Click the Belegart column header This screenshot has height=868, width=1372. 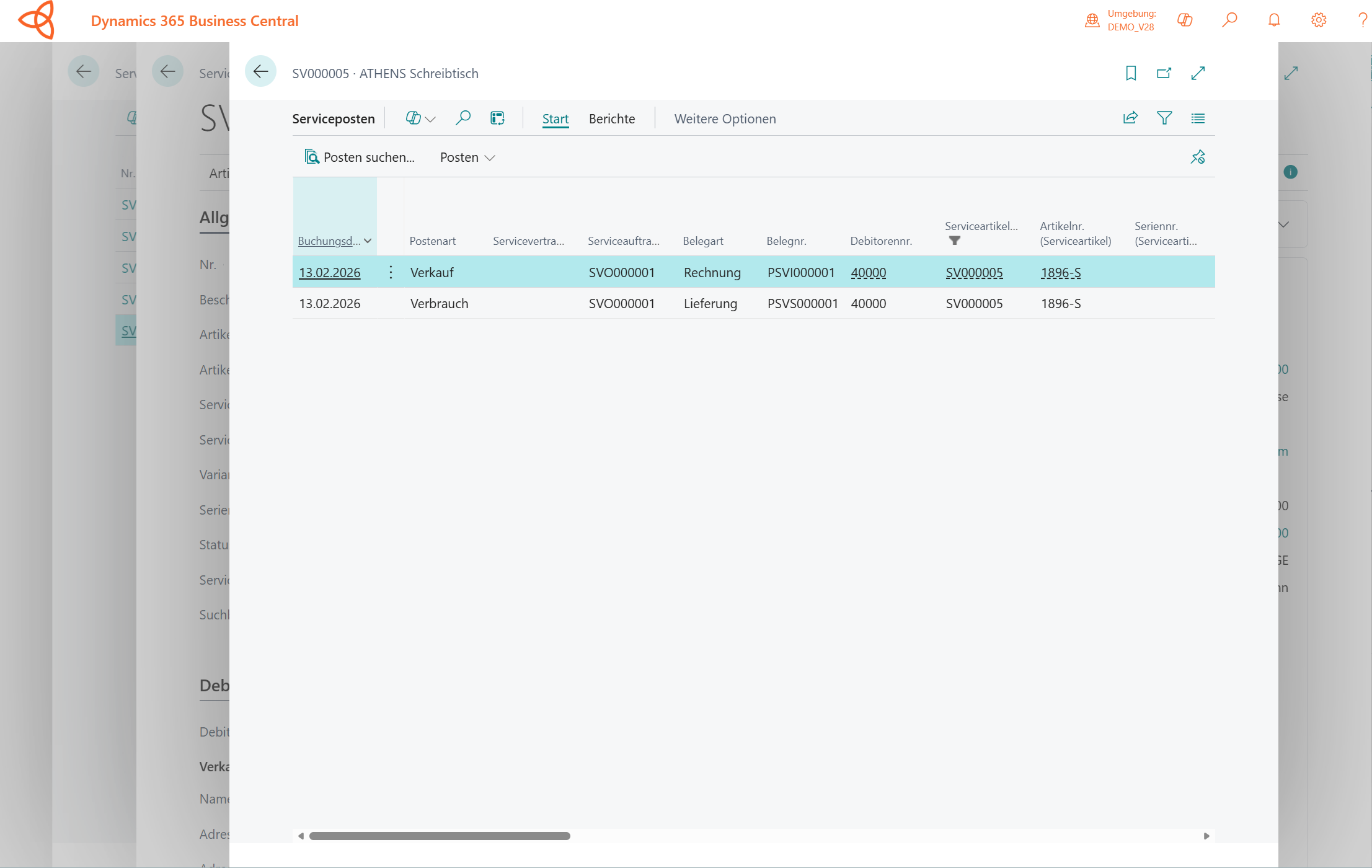(x=703, y=241)
